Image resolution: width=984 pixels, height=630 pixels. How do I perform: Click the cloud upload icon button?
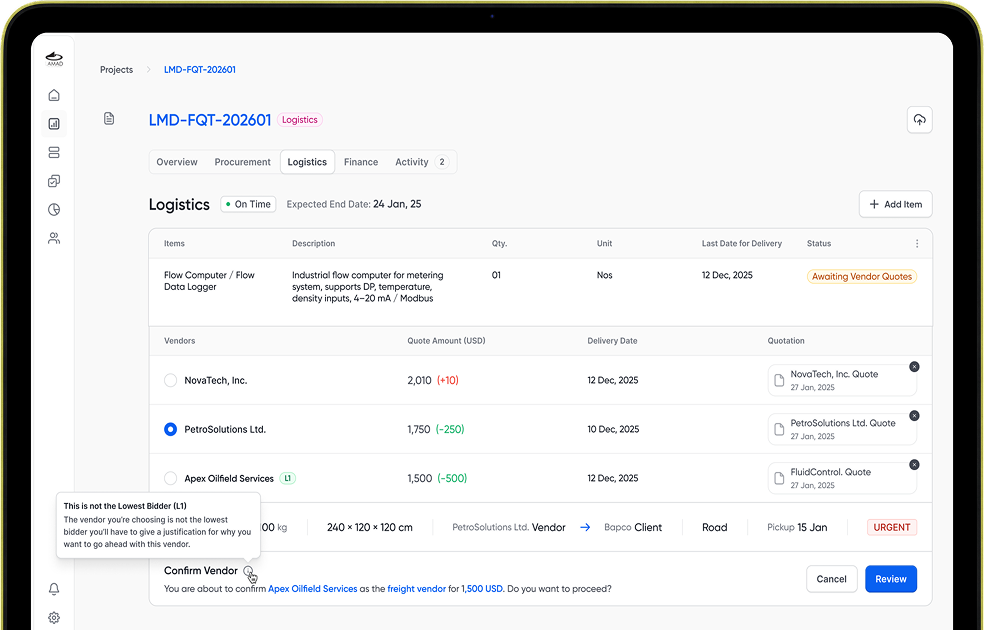point(919,120)
